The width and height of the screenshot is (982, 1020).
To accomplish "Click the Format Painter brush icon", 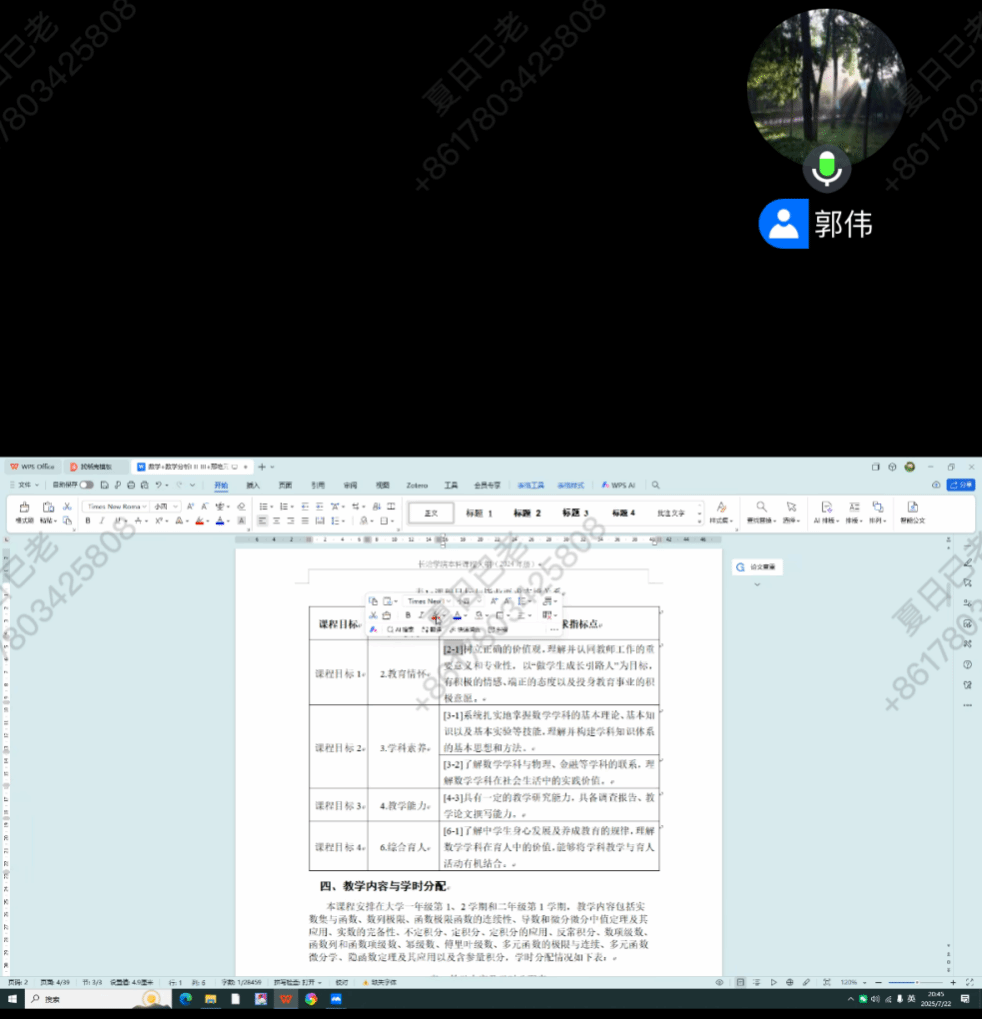I will pyautogui.click(x=24, y=507).
